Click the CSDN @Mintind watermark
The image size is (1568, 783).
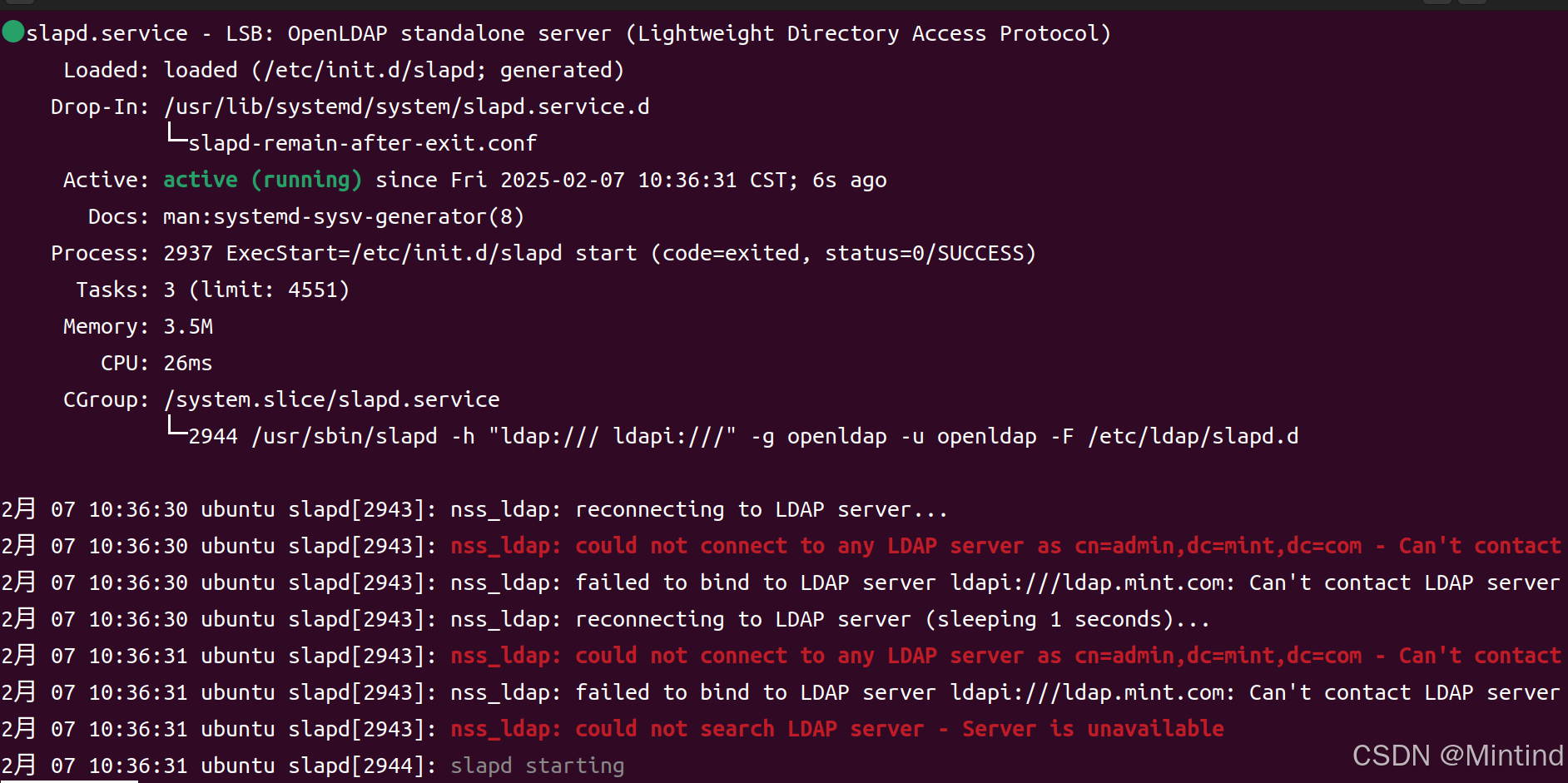click(1457, 756)
